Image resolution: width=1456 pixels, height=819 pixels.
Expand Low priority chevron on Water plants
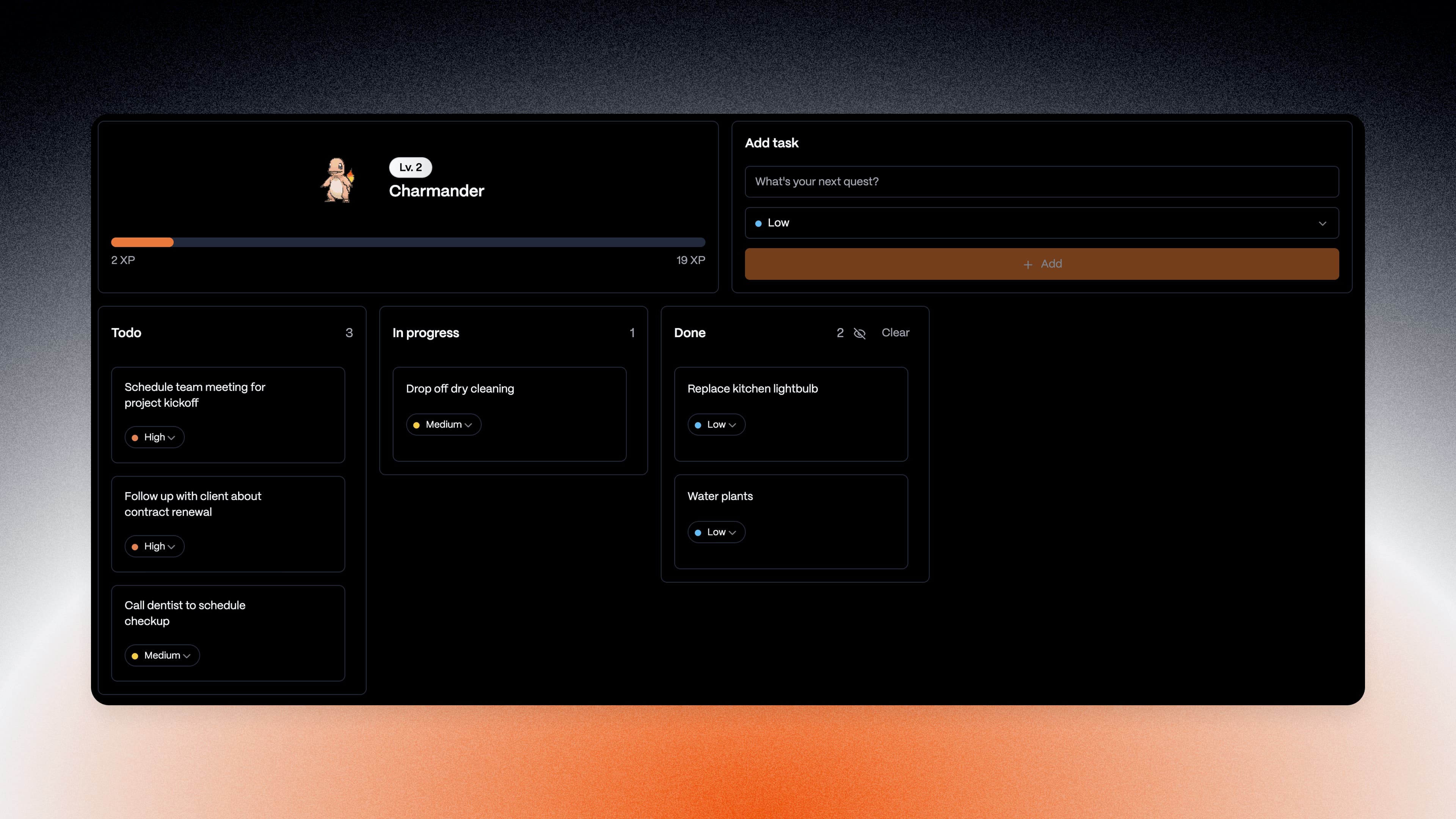click(733, 532)
